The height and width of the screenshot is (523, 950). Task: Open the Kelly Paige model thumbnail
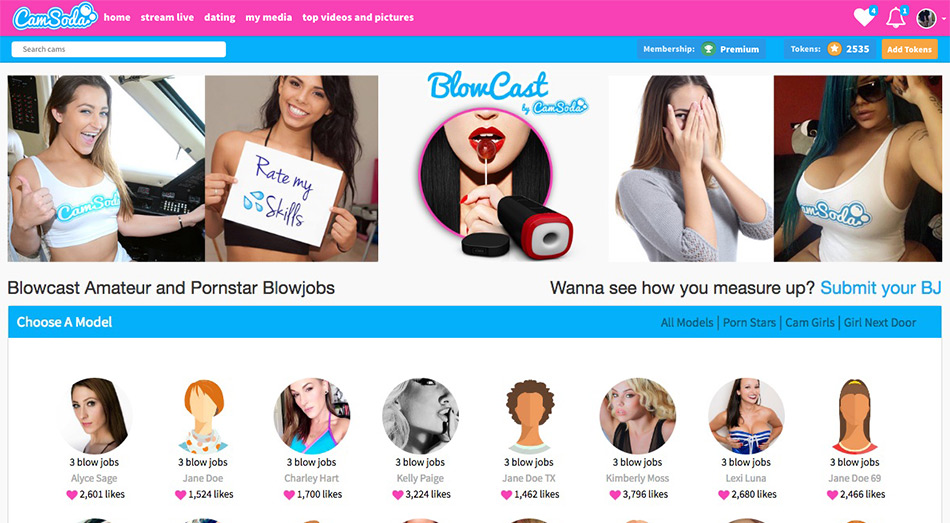(420, 416)
